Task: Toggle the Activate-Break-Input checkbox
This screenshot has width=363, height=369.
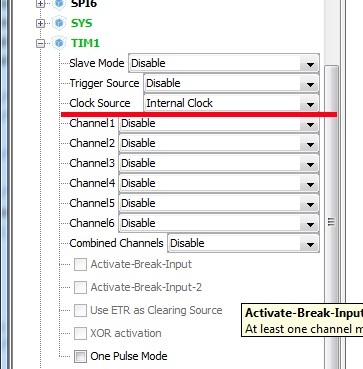Action: 80,265
